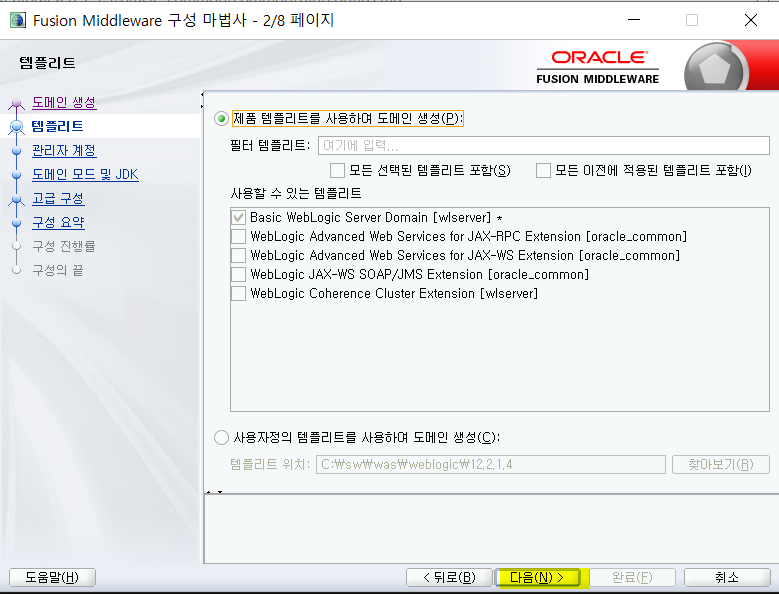Open 관리자 계정 step link
This screenshot has height=594, width=779.
(x=64, y=150)
